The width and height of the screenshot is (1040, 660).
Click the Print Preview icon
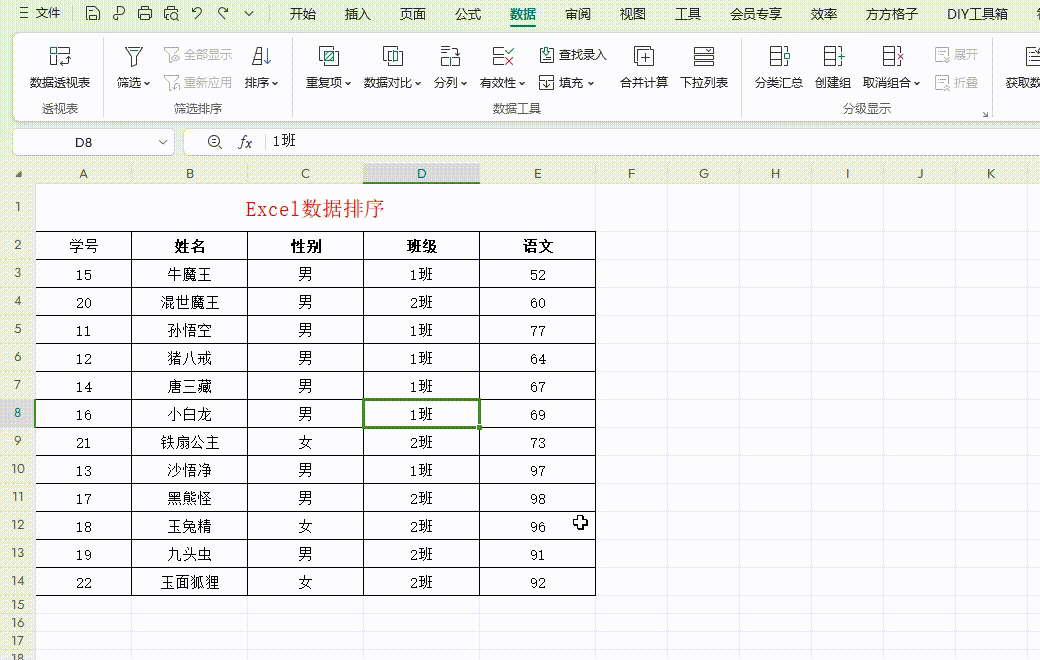(x=171, y=13)
